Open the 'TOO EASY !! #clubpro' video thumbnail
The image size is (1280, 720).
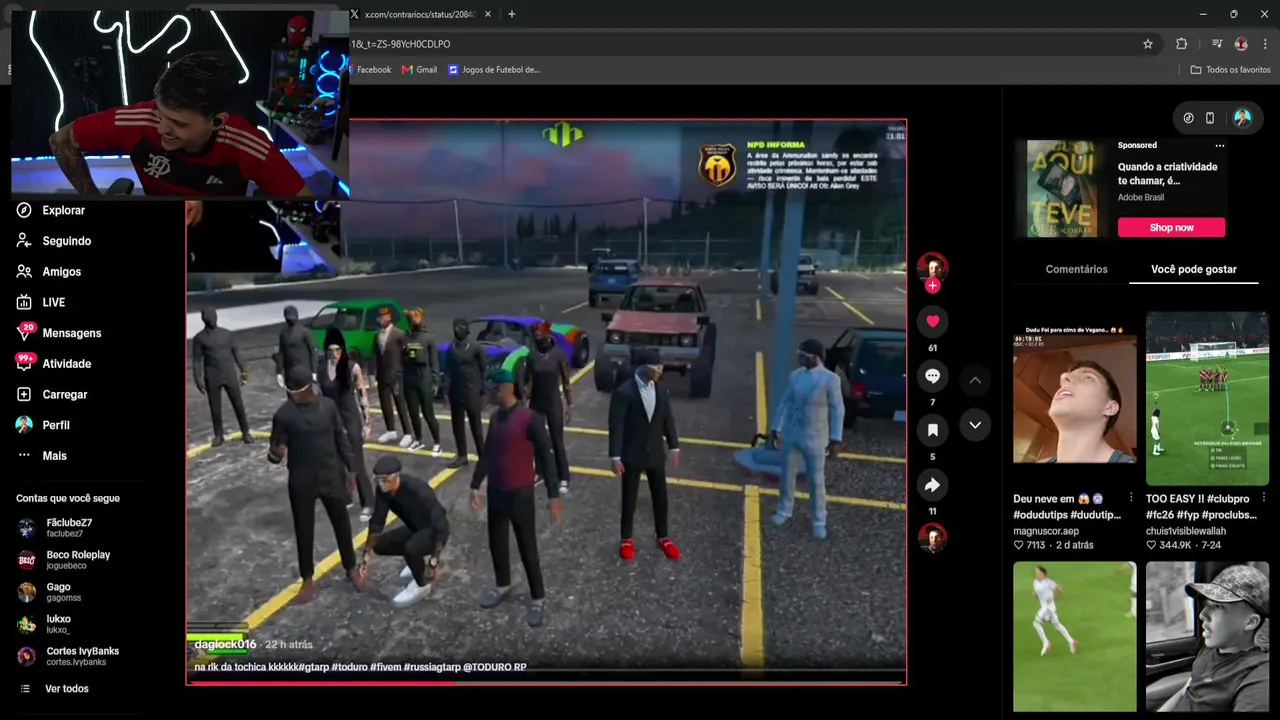point(1207,398)
